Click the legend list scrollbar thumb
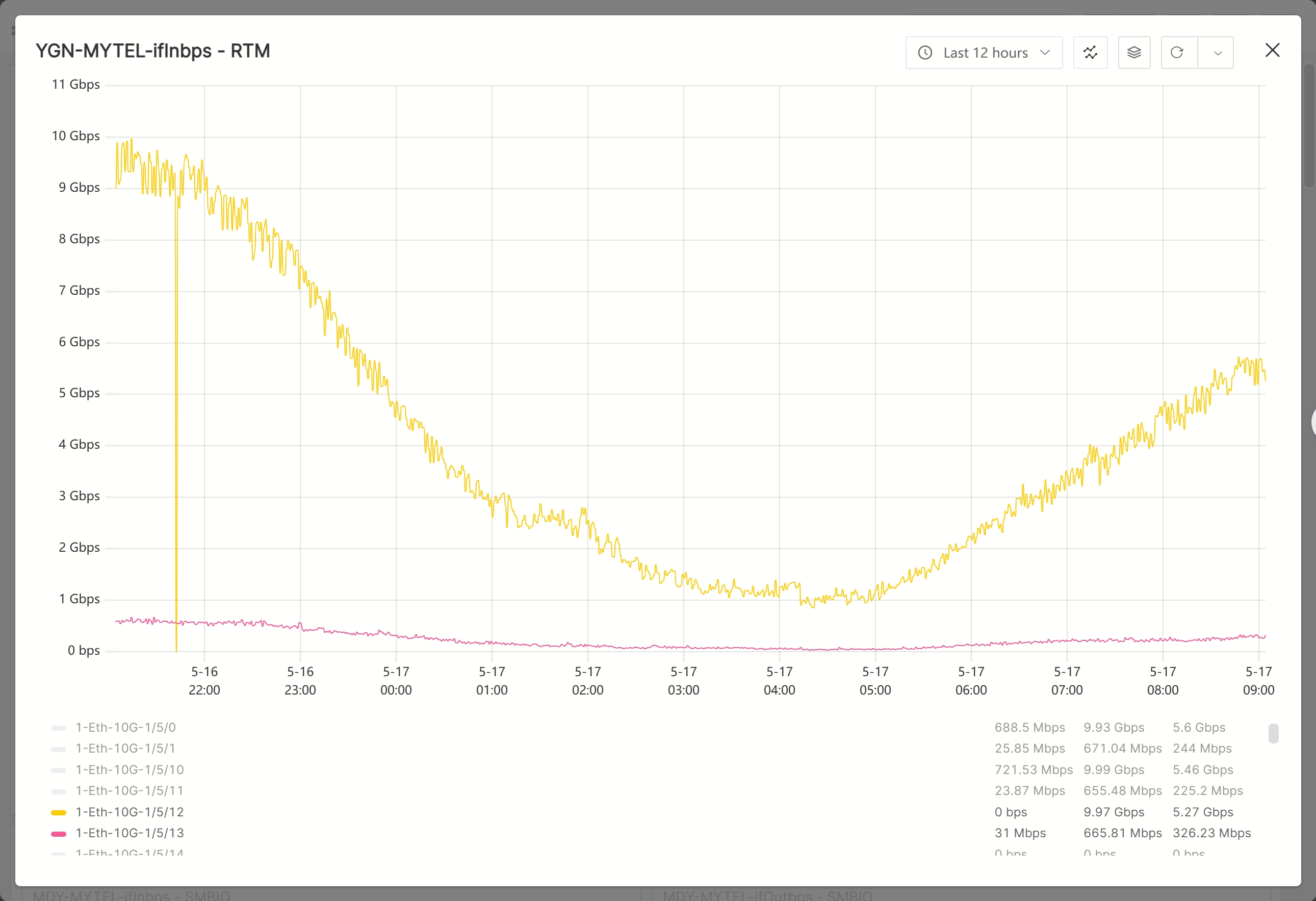 click(x=1274, y=733)
